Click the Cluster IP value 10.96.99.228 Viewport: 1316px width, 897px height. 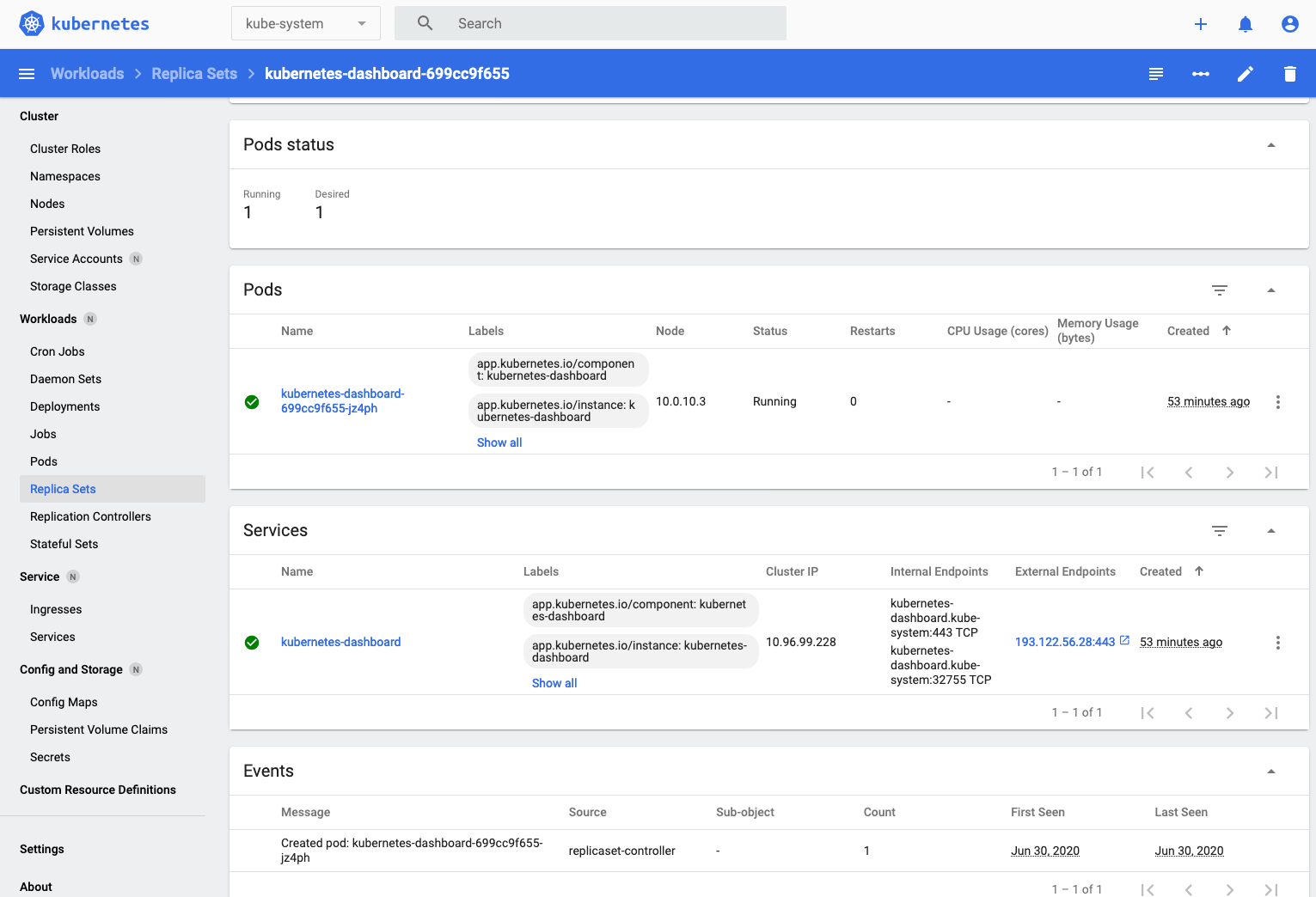click(x=801, y=642)
